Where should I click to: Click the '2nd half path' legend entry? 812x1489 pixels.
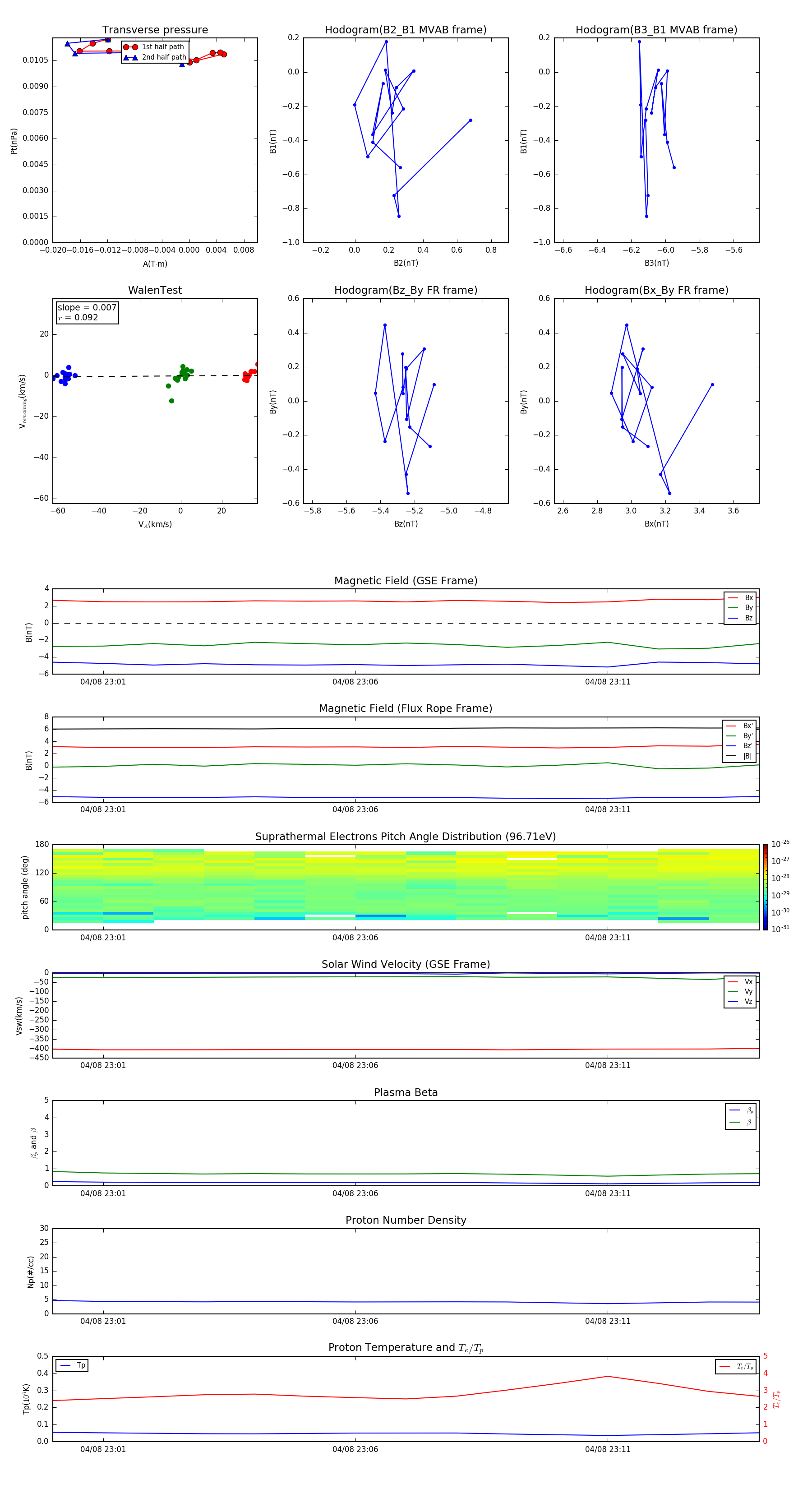coord(155,57)
